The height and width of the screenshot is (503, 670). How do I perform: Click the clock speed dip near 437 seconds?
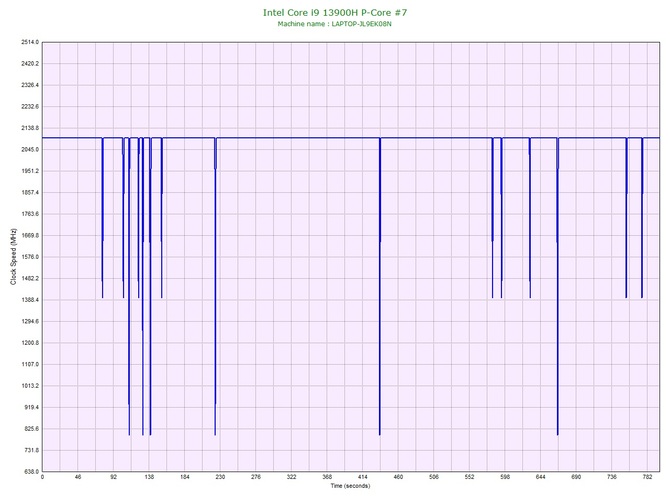point(380,286)
